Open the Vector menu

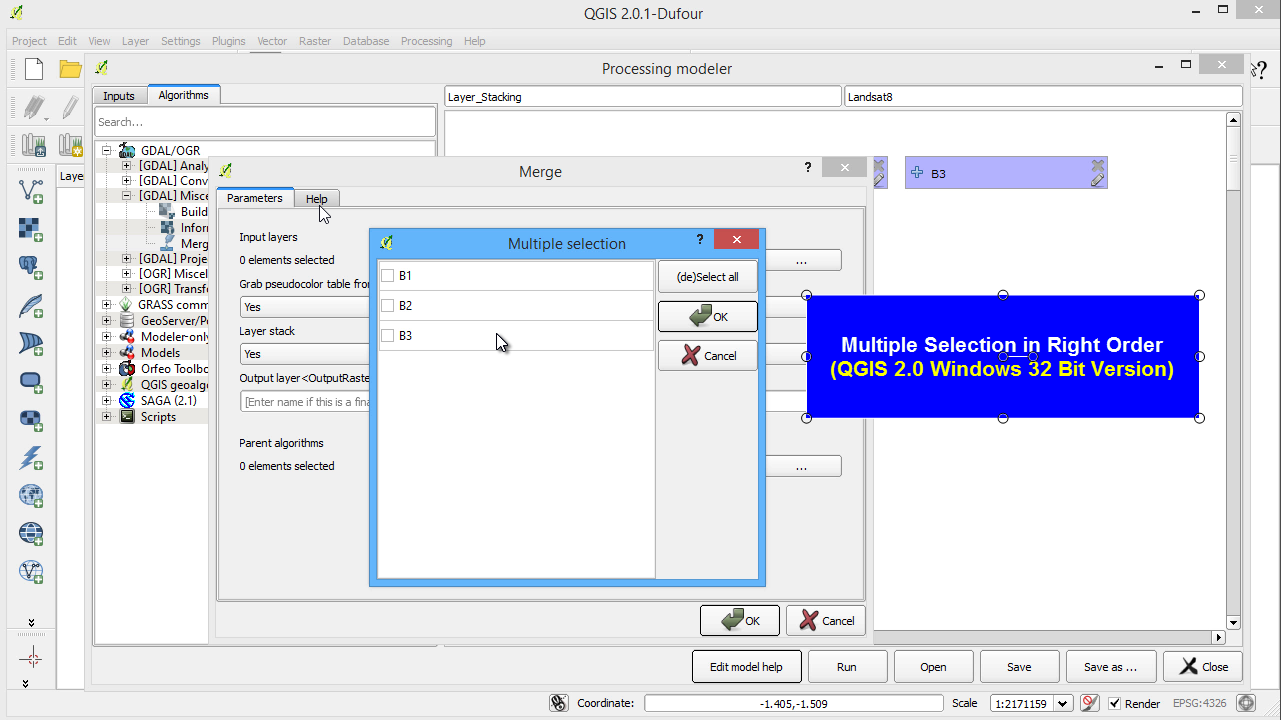pos(272,41)
